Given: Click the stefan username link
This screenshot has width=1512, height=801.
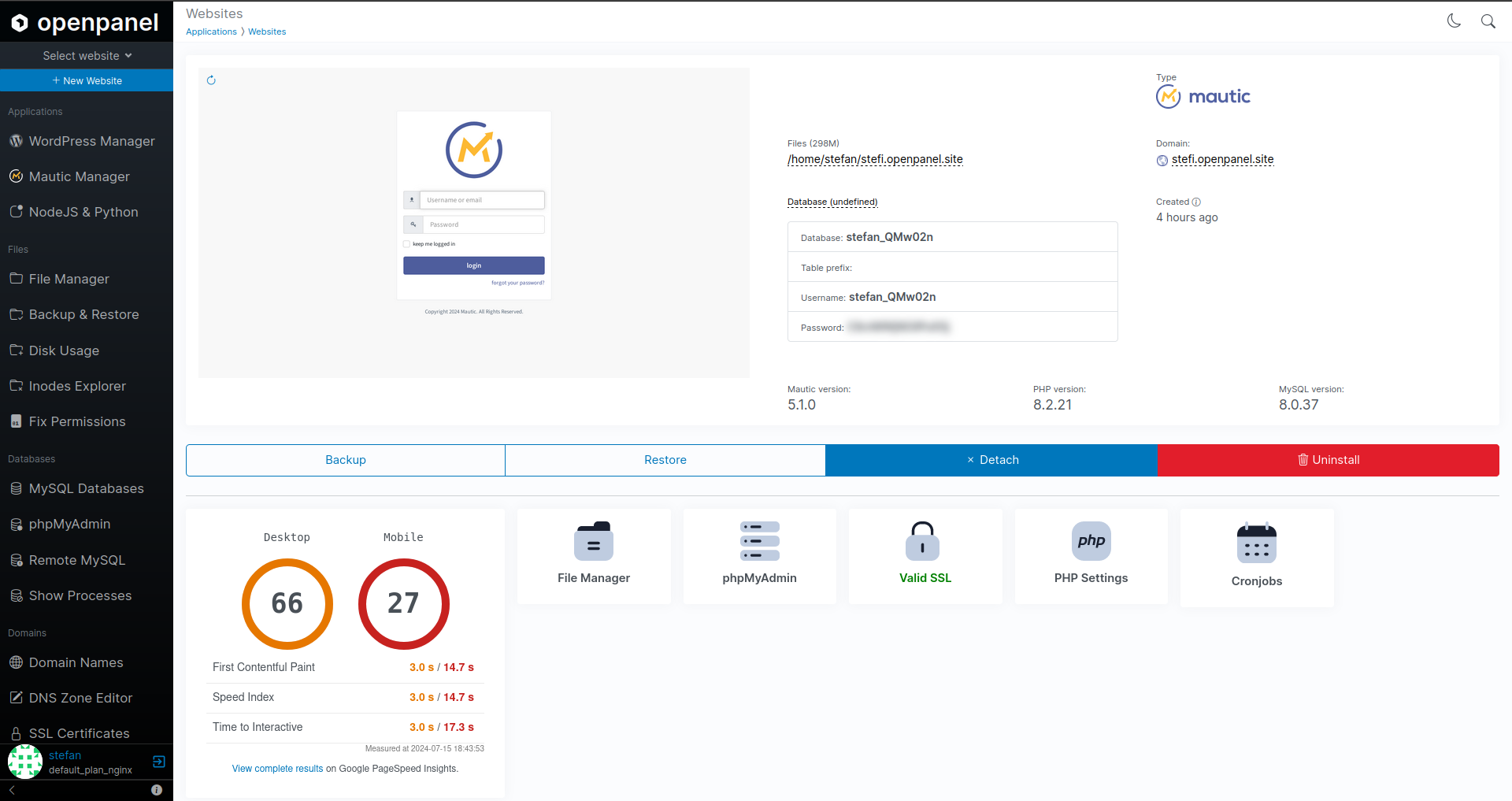Looking at the screenshot, I should (x=65, y=755).
